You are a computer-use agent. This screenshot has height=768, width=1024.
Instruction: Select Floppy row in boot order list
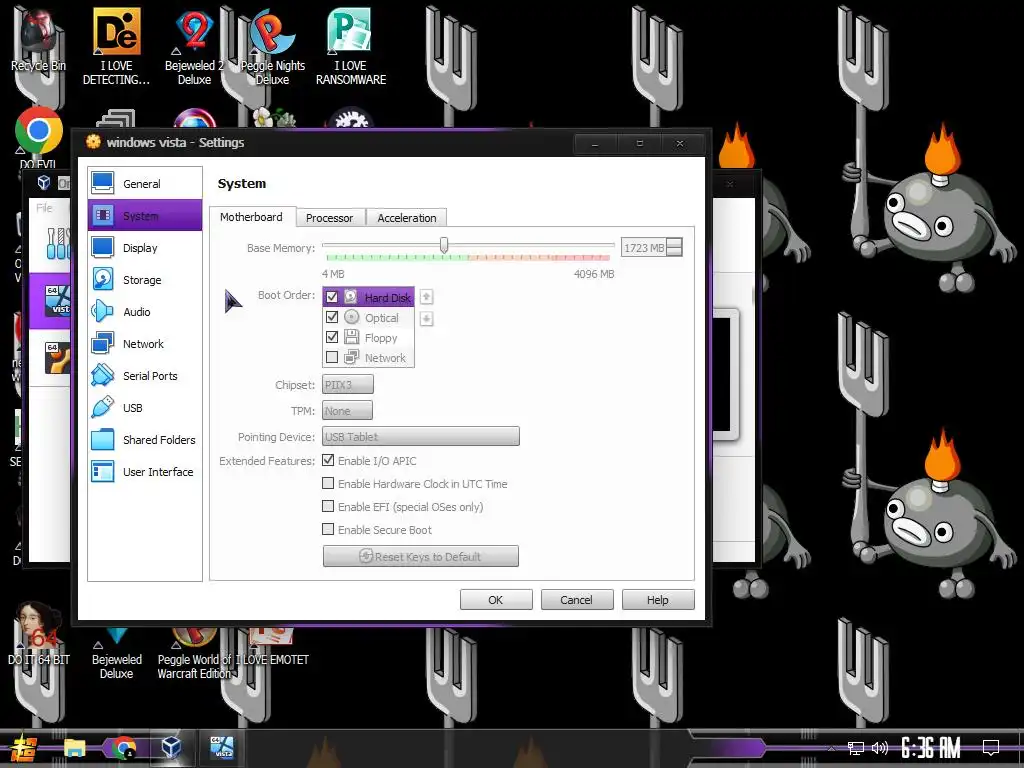pyautogui.click(x=368, y=338)
